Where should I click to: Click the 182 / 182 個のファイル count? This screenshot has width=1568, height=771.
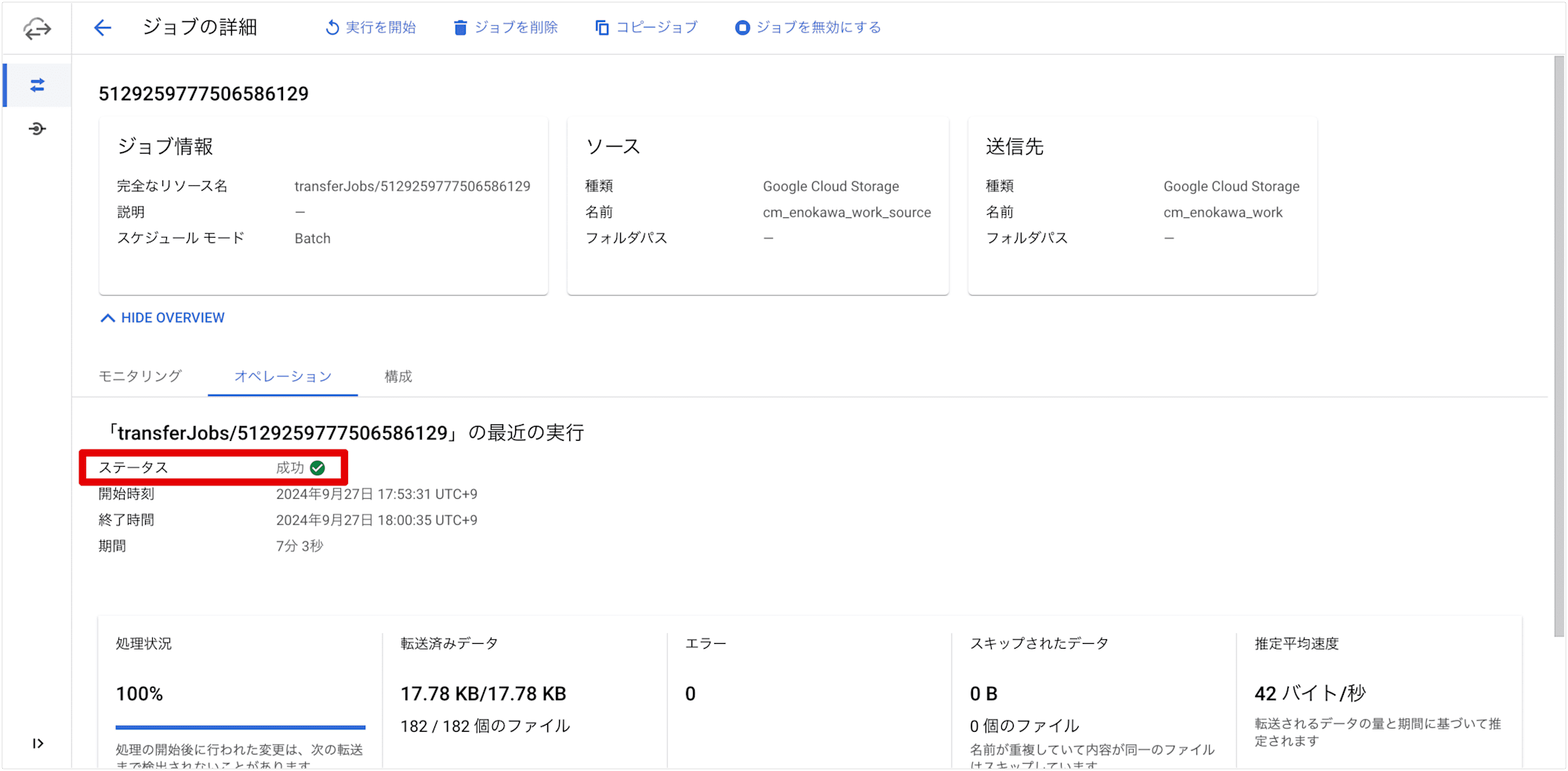coord(485,726)
